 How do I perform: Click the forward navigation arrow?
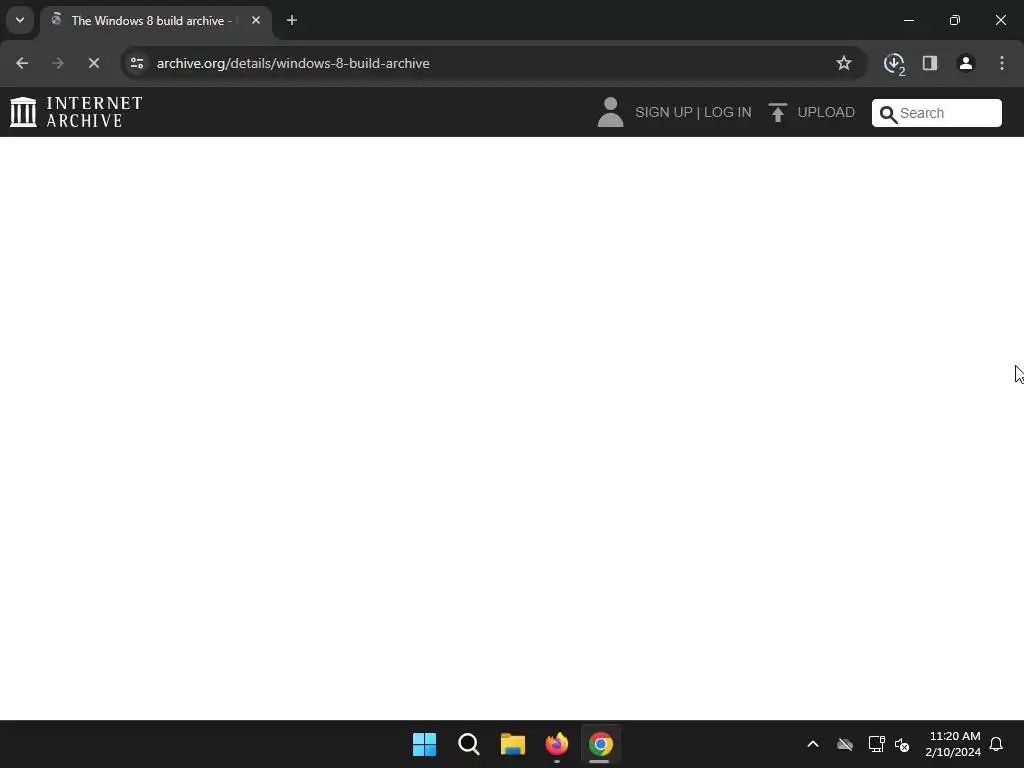click(x=57, y=63)
